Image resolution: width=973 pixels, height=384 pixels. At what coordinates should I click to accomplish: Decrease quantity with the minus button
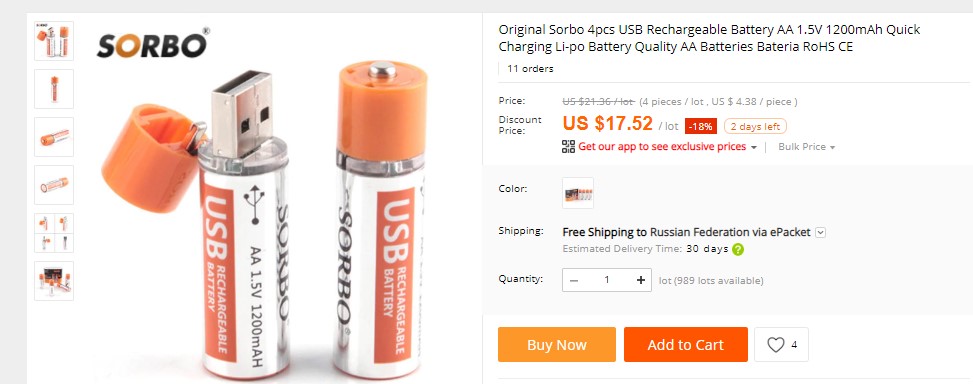(x=574, y=280)
